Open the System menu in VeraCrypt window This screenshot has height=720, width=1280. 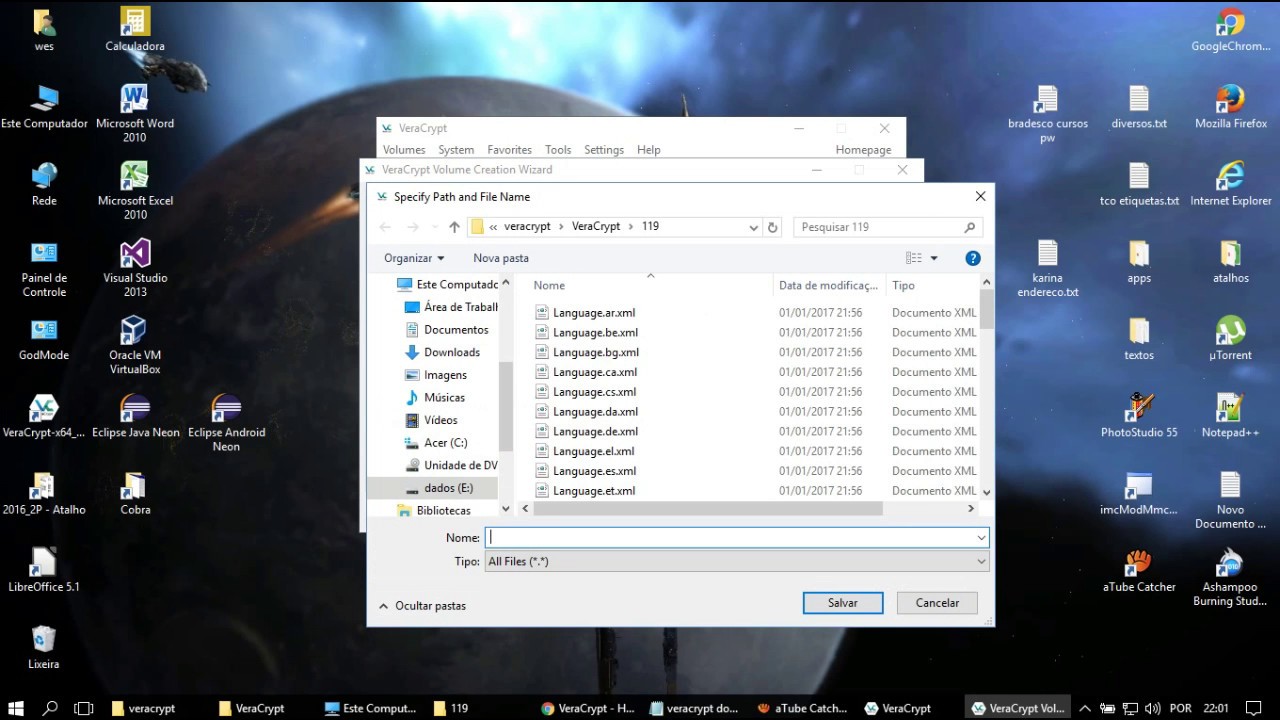pyautogui.click(x=456, y=150)
